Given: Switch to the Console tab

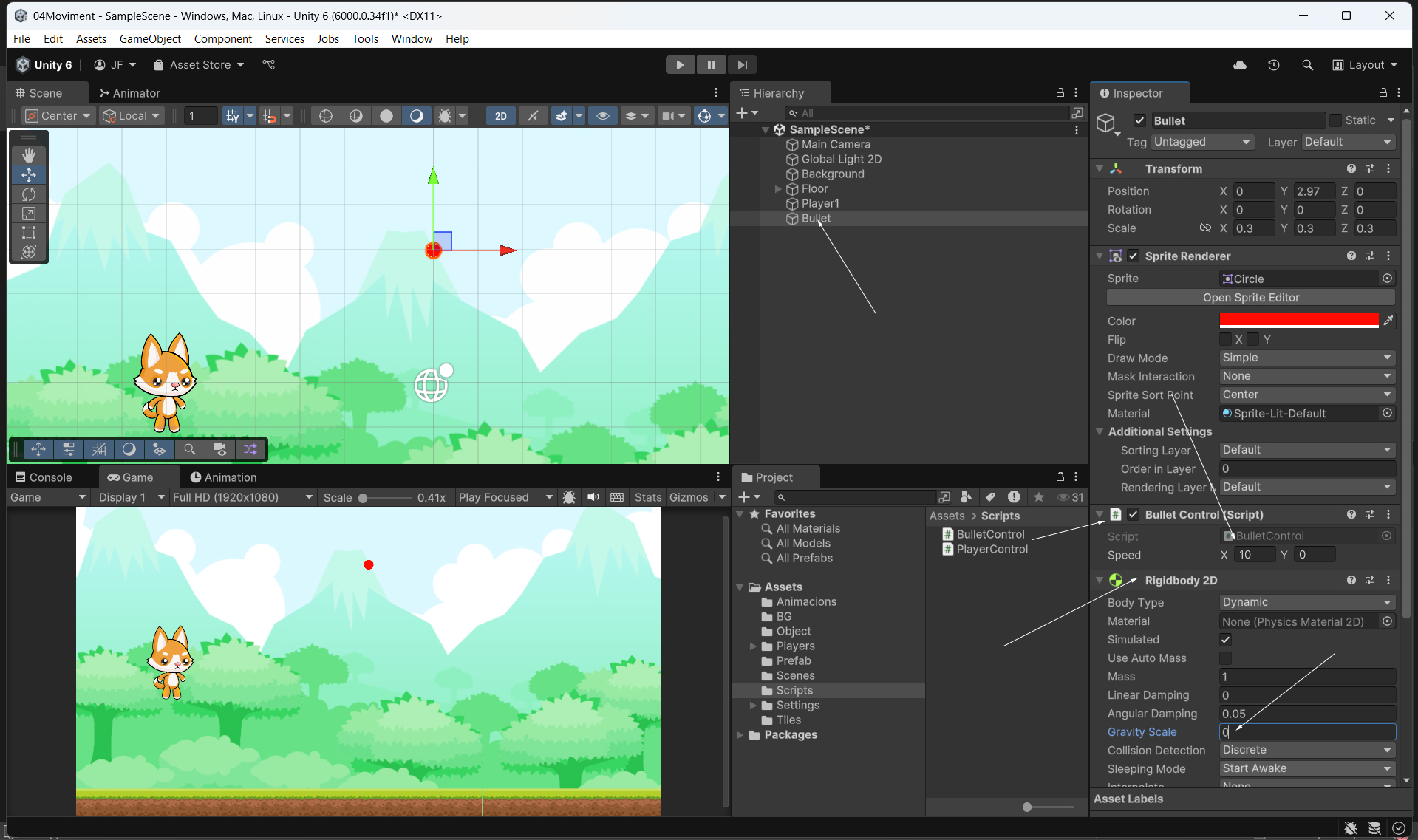Looking at the screenshot, I should (44, 477).
